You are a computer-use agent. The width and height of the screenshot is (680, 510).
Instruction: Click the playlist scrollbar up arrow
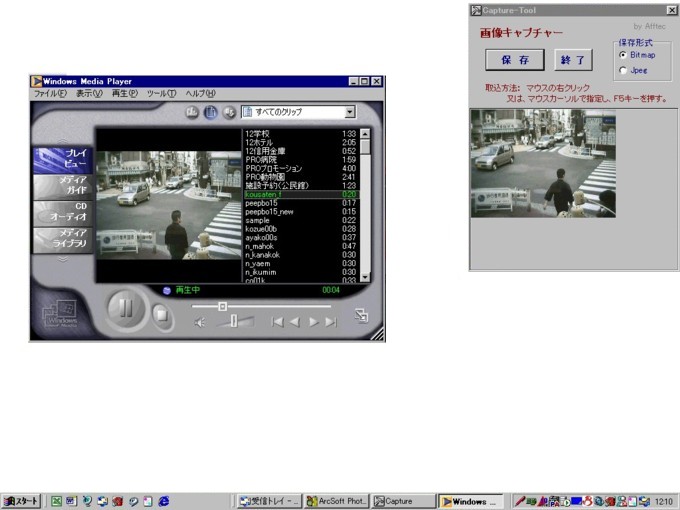[x=365, y=134]
